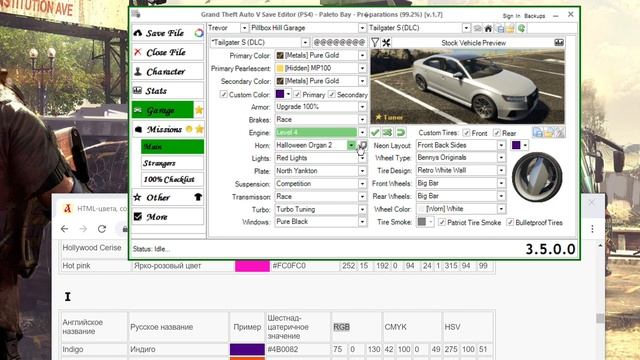
Task: Click the app icon in editor title bar
Action: [x=136, y=14]
